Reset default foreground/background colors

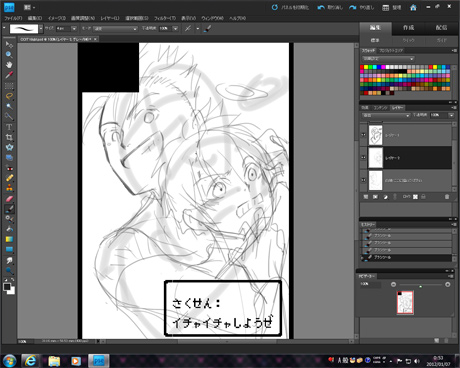(5, 280)
